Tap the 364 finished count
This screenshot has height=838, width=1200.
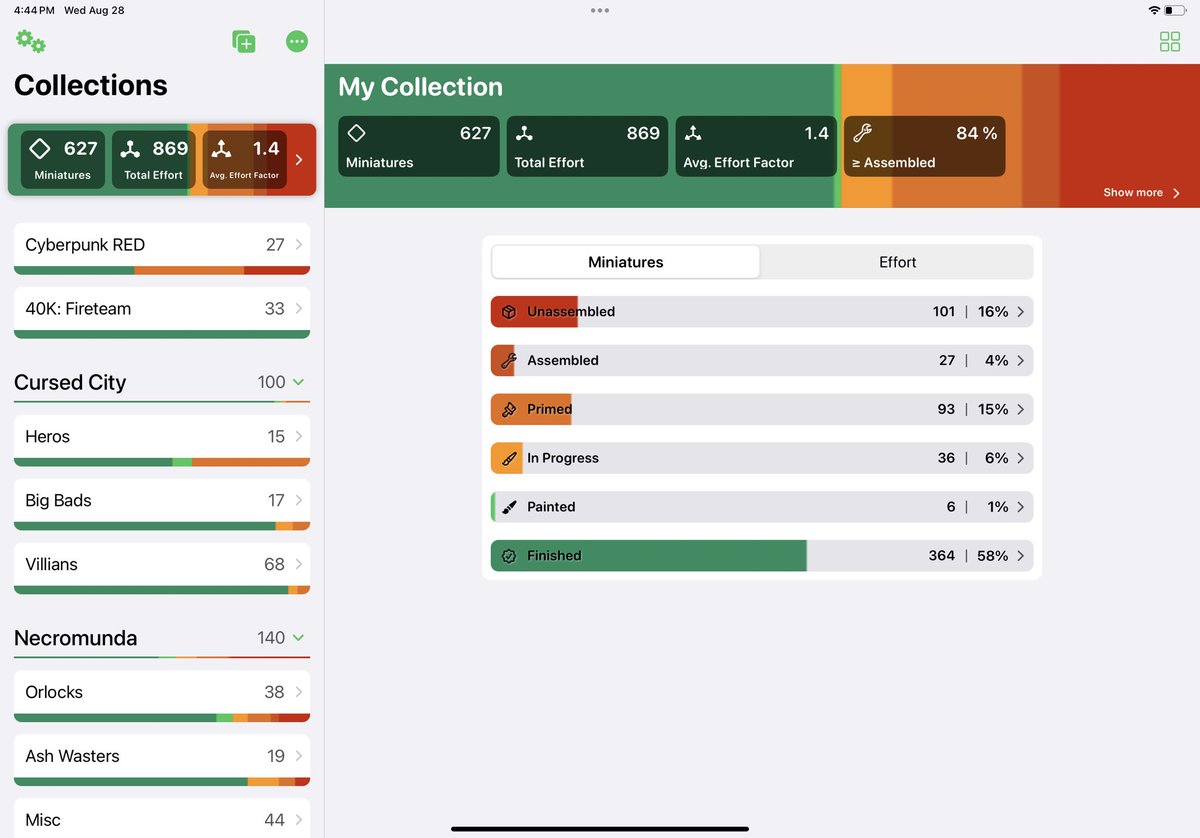[942, 556]
